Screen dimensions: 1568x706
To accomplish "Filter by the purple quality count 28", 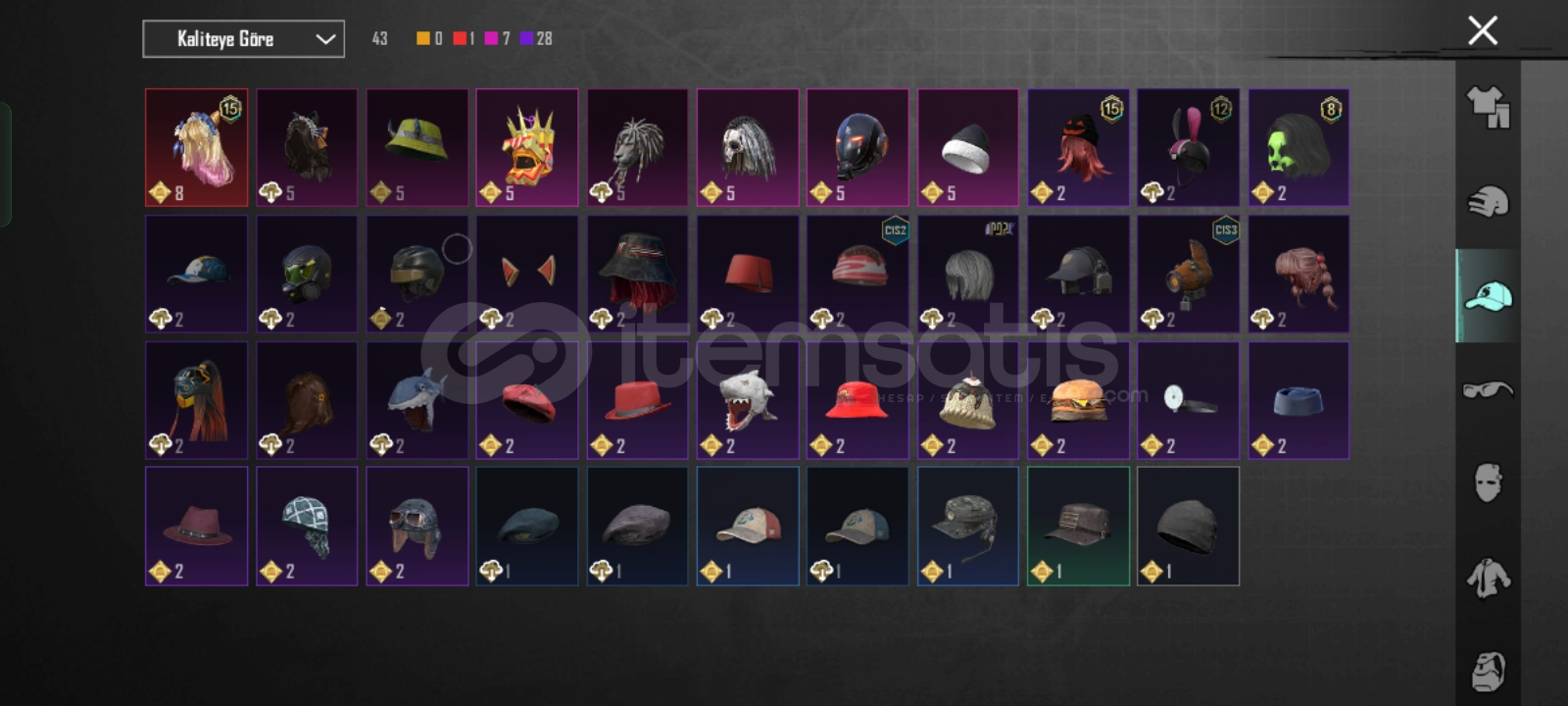I will (536, 38).
